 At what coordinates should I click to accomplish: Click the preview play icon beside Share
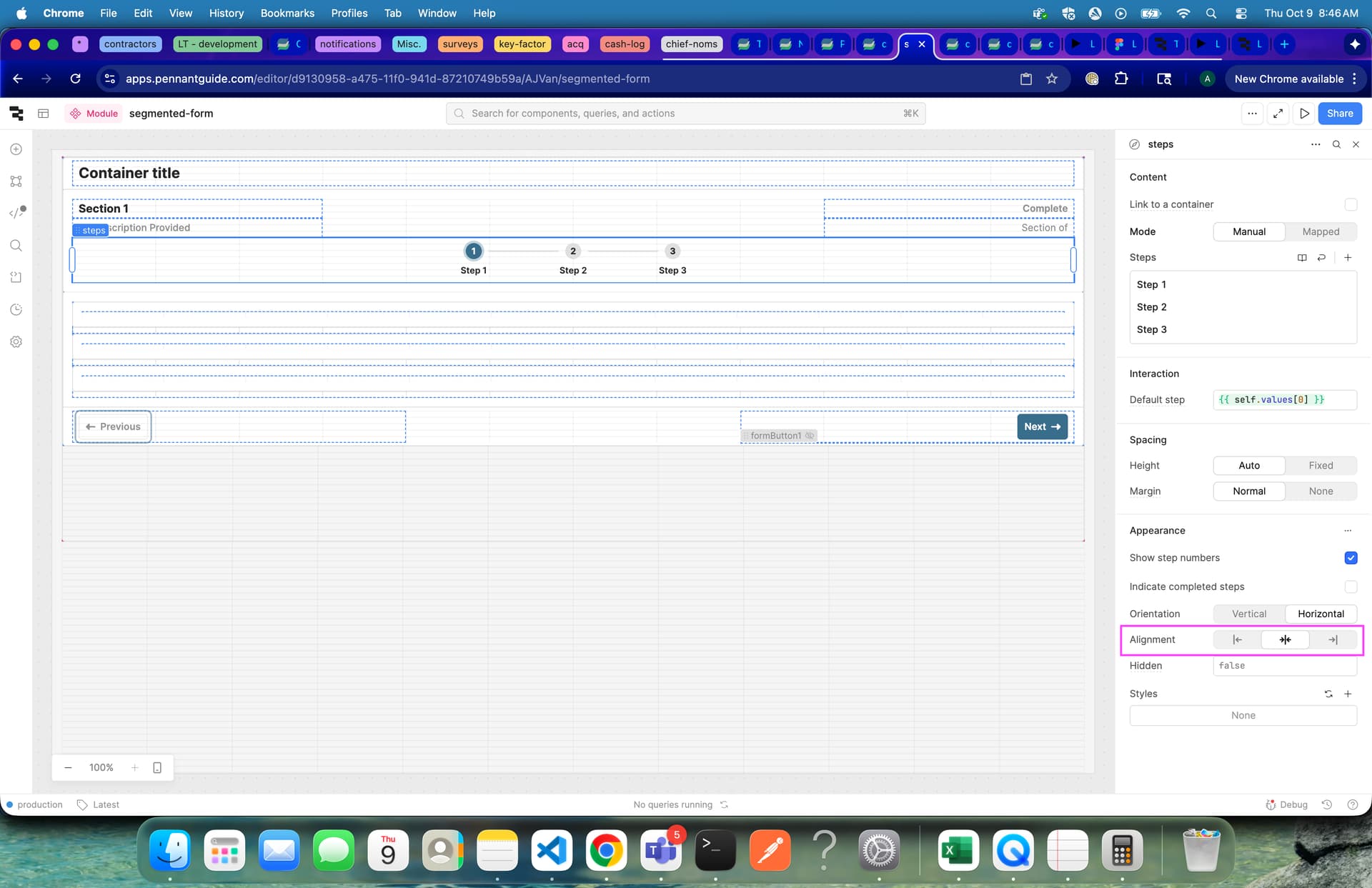coord(1304,114)
